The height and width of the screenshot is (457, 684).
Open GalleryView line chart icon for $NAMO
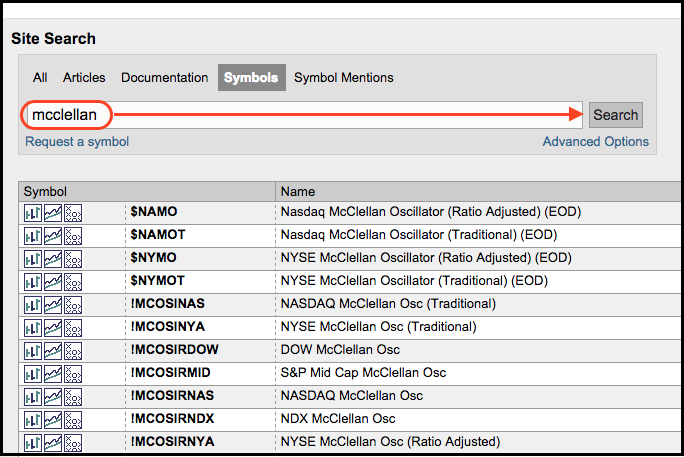[53, 213]
